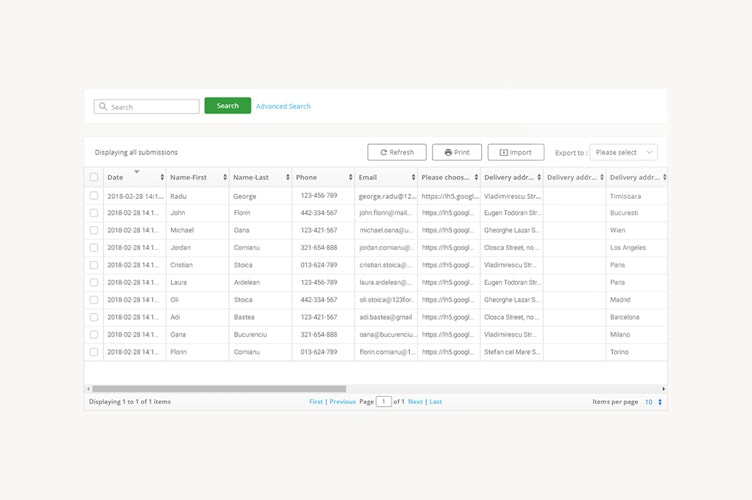Click the left arrow of horizontal scrollbar
The image size is (752, 500).
[88, 389]
